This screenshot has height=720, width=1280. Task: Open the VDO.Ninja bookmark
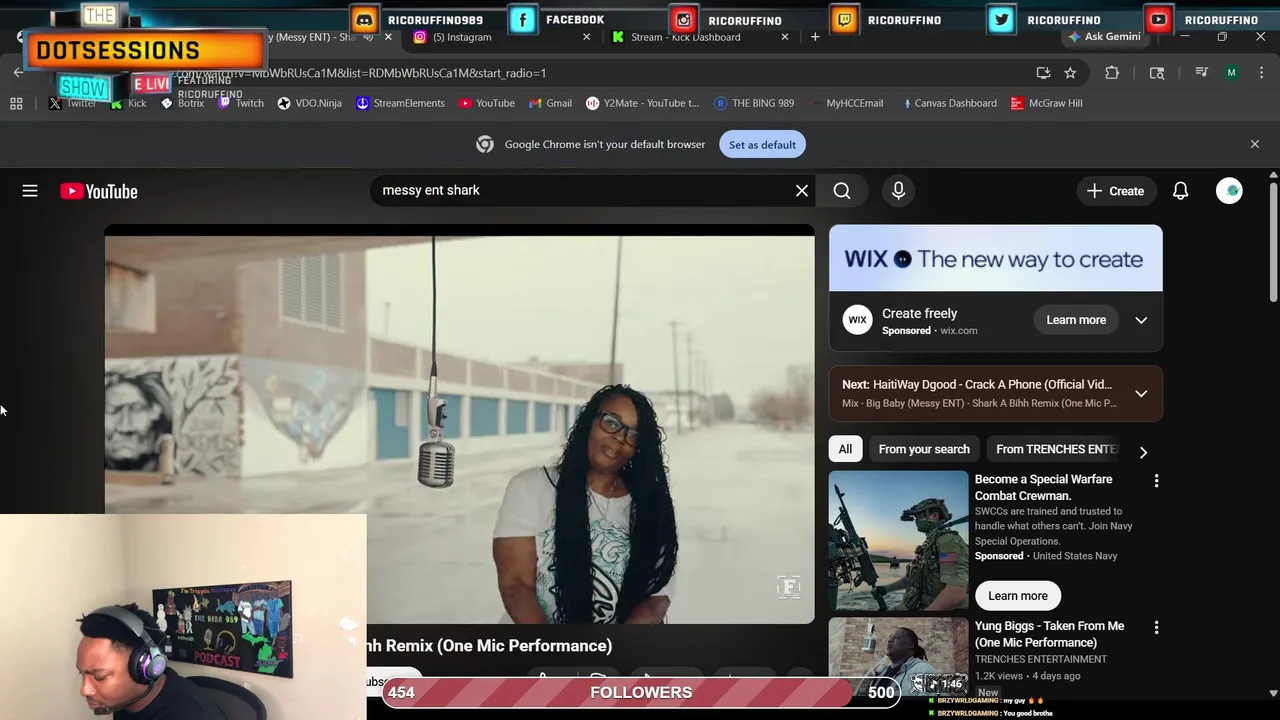(309, 103)
